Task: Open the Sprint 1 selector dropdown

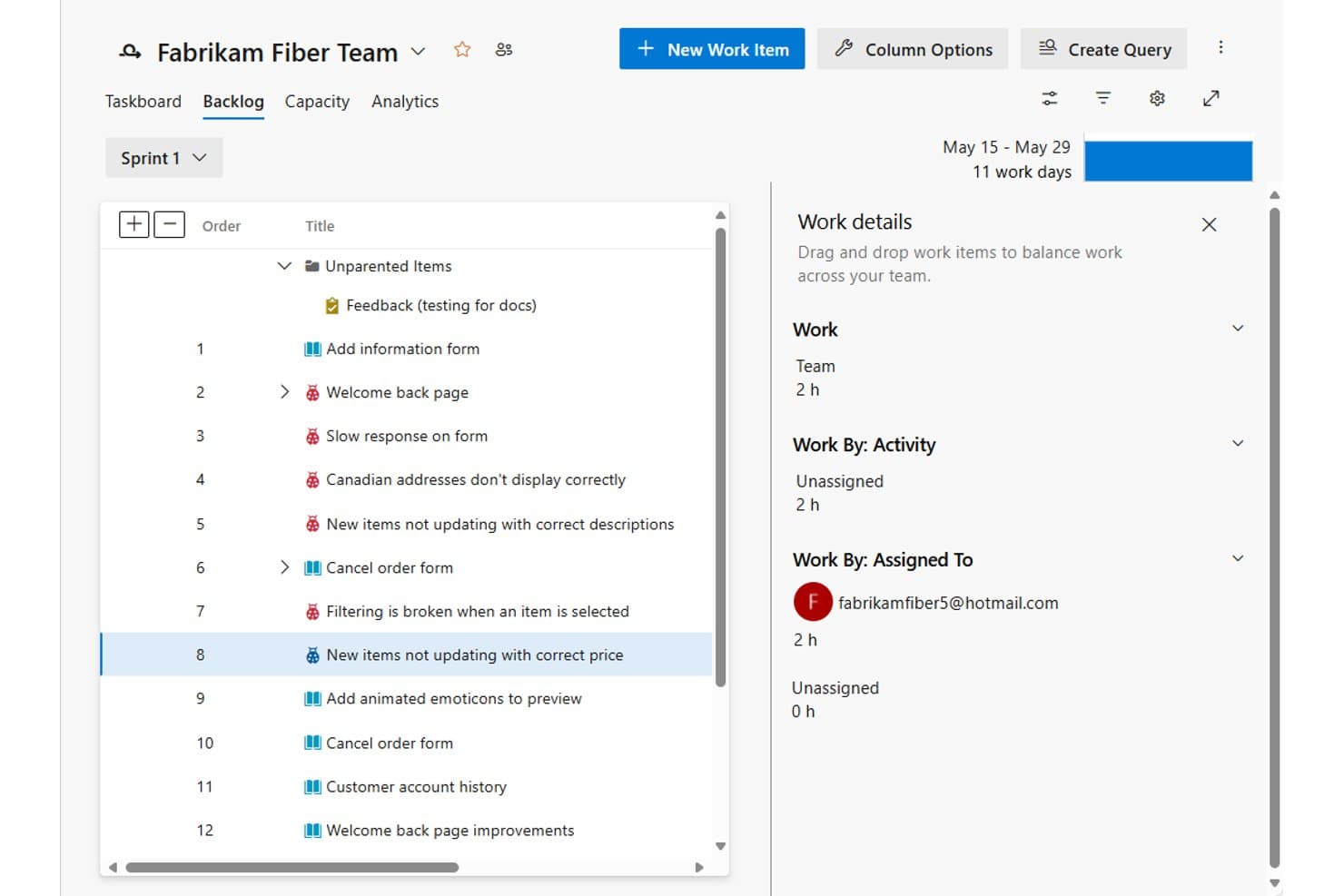Action: pyautogui.click(x=163, y=158)
